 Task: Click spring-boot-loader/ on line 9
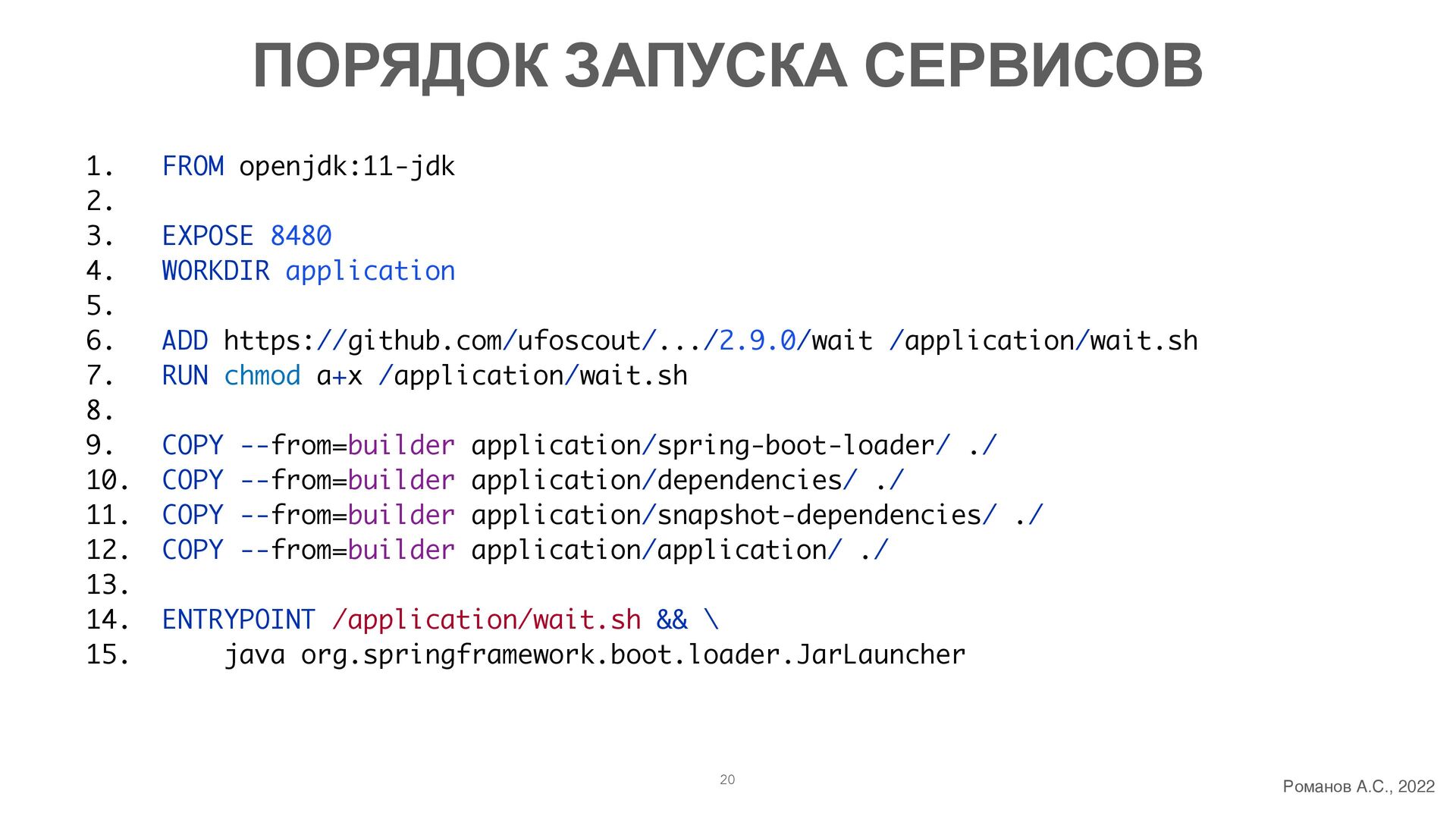click(x=803, y=446)
